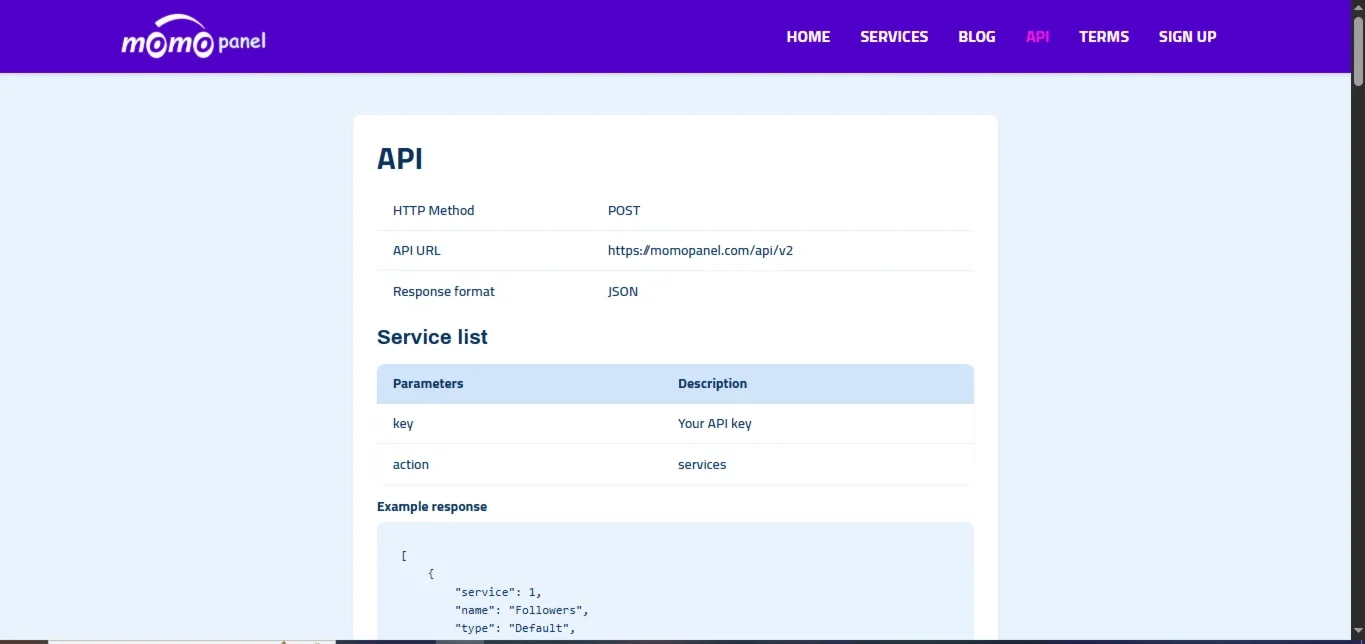The height and width of the screenshot is (644, 1365).
Task: Click the JSON response format value
Action: pos(623,292)
